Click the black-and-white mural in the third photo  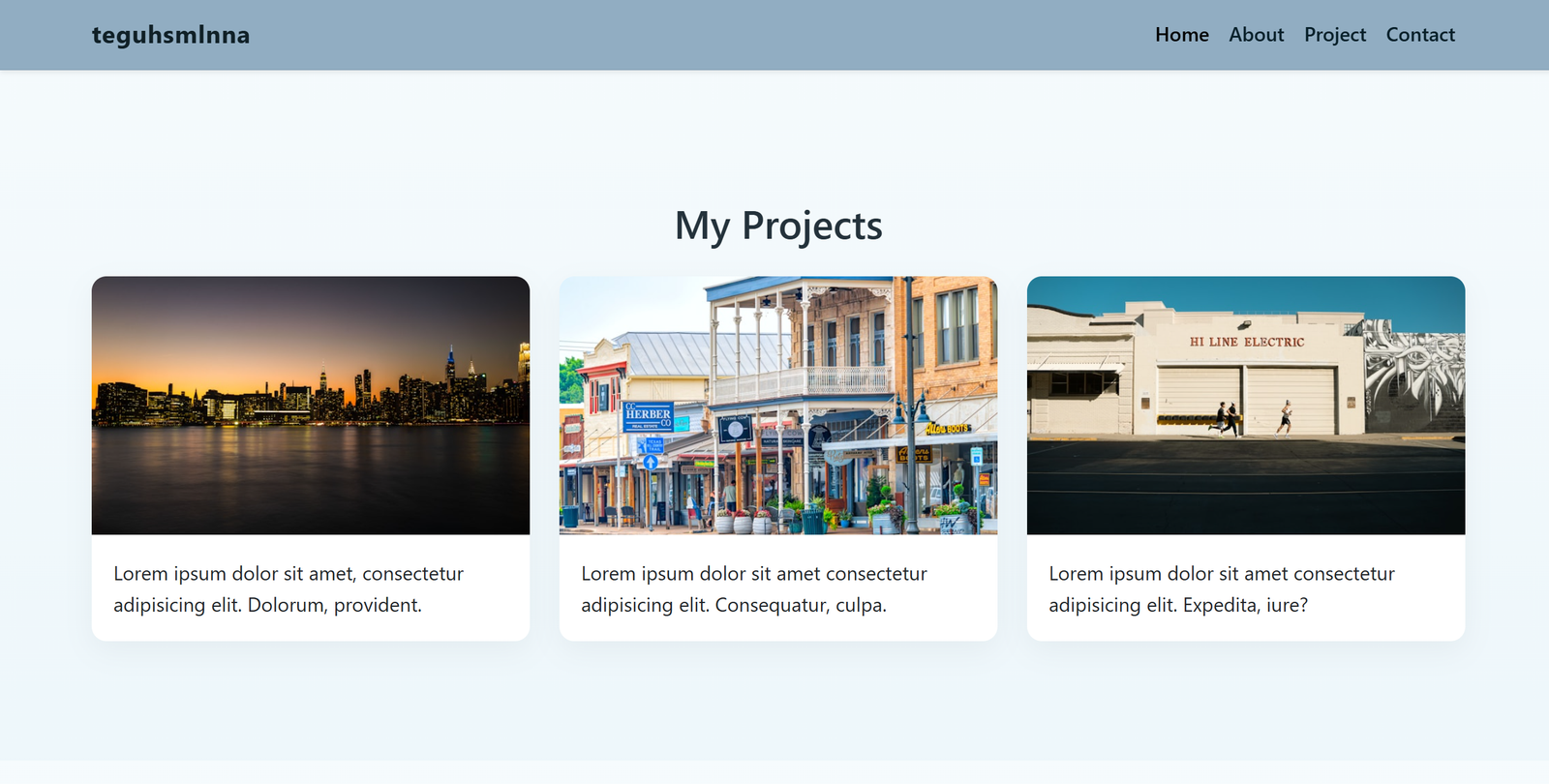[1413, 373]
